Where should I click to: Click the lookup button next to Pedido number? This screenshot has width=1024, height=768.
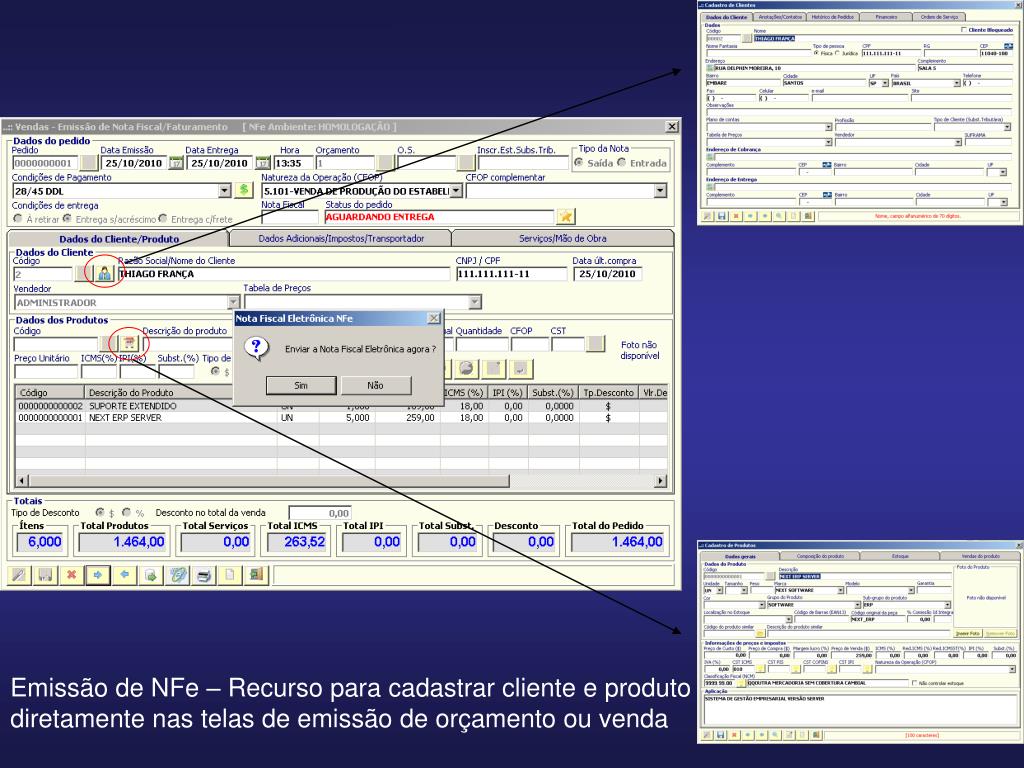pos(88,163)
